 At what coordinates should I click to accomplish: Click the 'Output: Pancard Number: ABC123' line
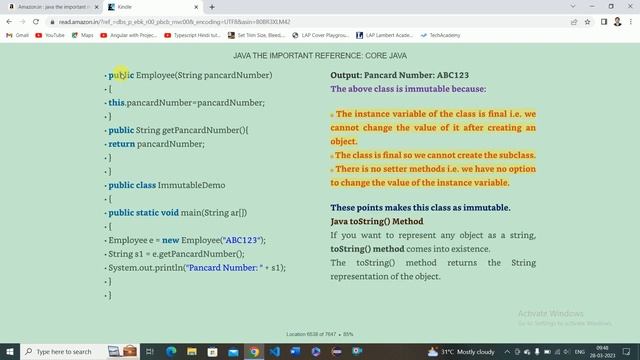(x=400, y=75)
